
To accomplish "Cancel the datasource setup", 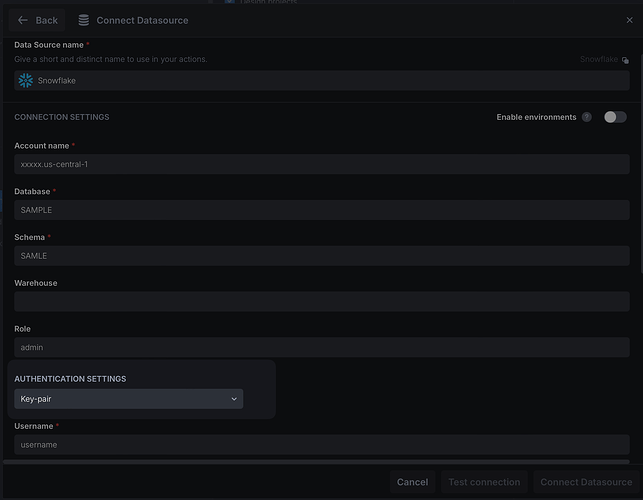I will 413,482.
